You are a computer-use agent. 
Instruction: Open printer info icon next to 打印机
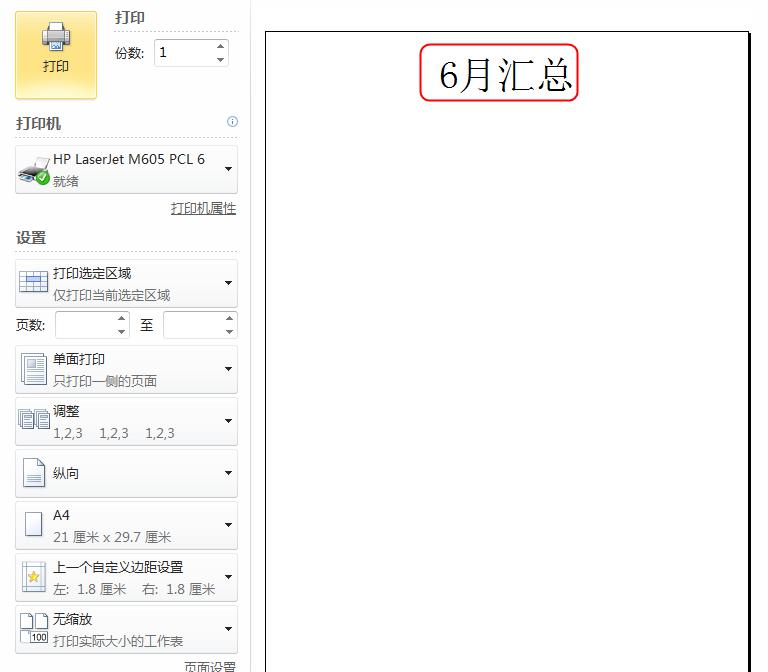(232, 121)
